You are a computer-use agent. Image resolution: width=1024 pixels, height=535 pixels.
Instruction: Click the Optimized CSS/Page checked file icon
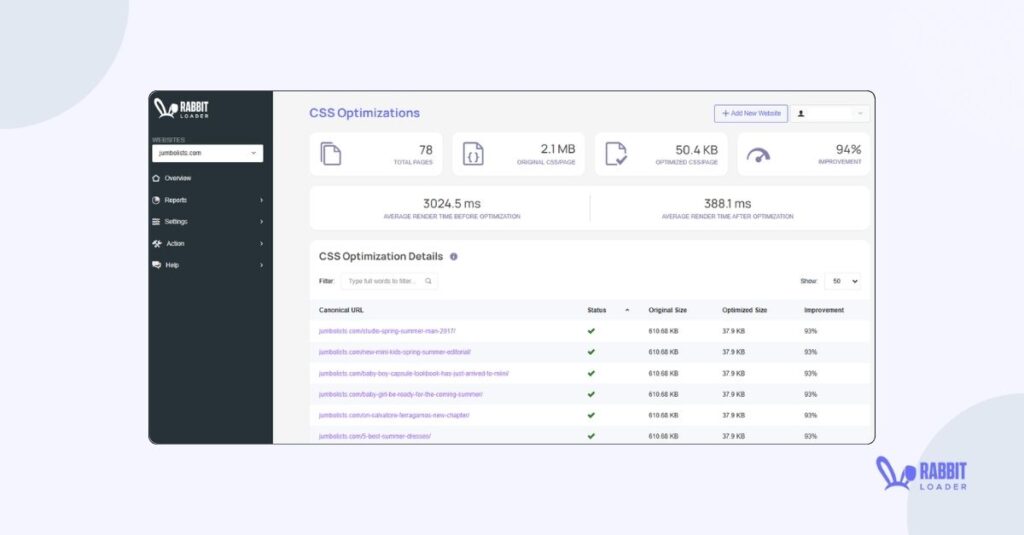tap(616, 154)
